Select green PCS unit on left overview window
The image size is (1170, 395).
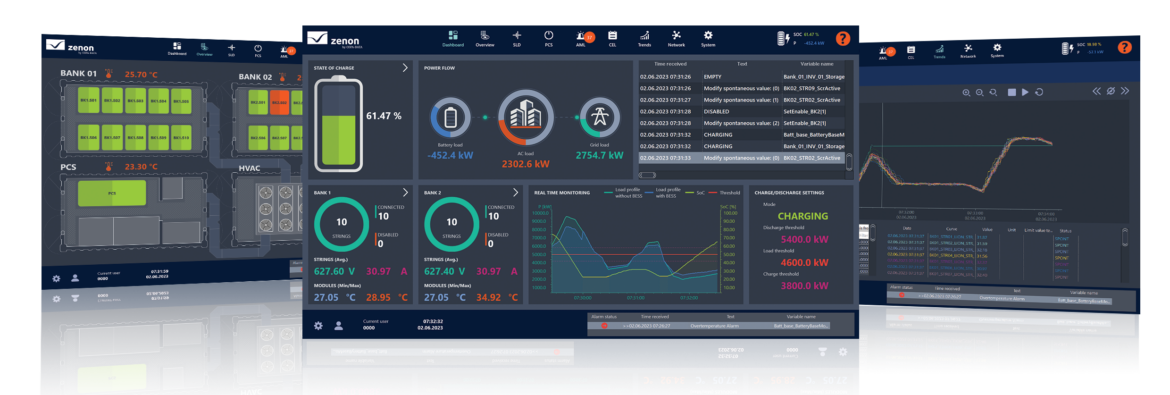point(112,193)
